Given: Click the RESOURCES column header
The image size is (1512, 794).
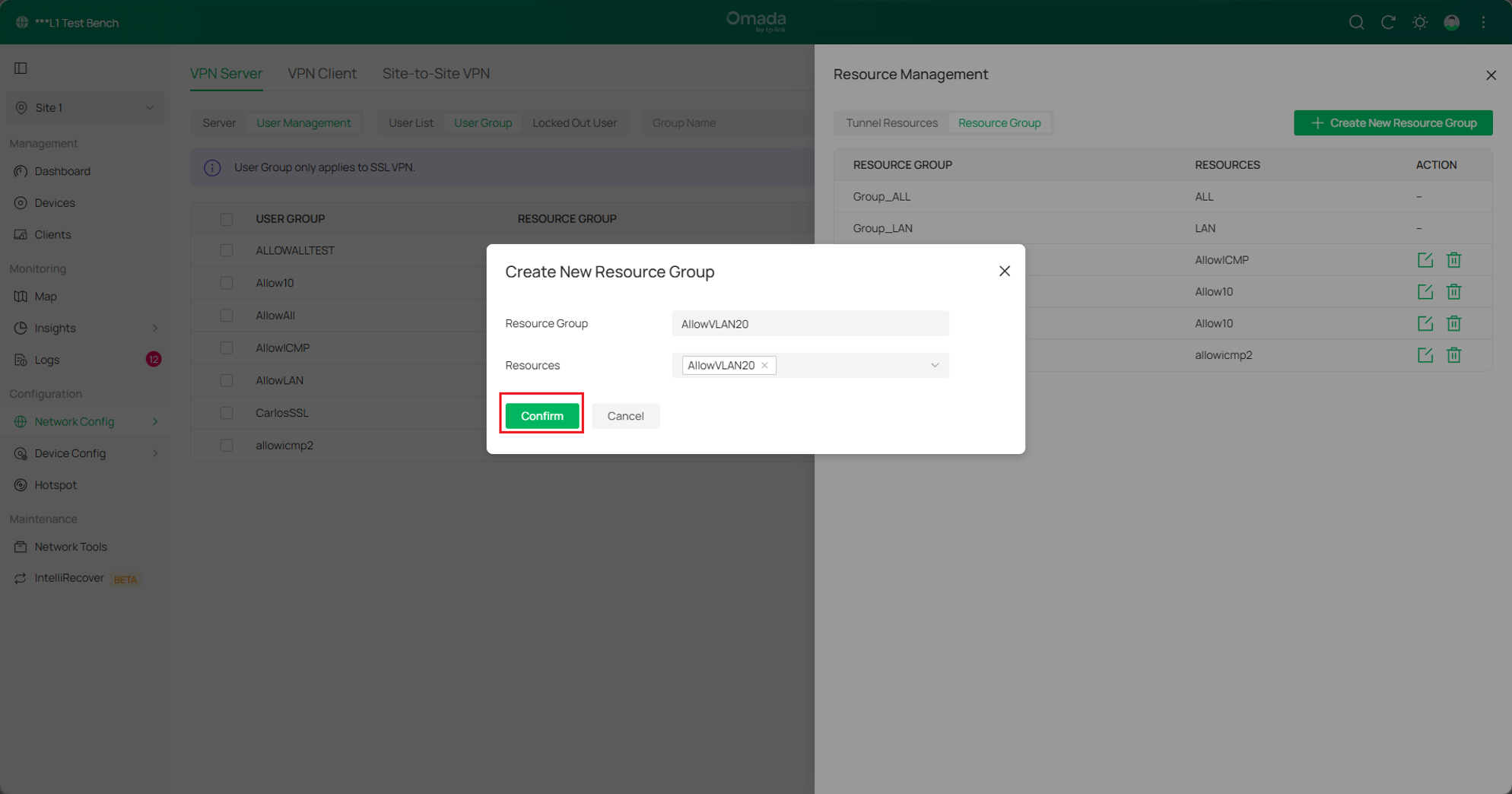Looking at the screenshot, I should (x=1227, y=165).
